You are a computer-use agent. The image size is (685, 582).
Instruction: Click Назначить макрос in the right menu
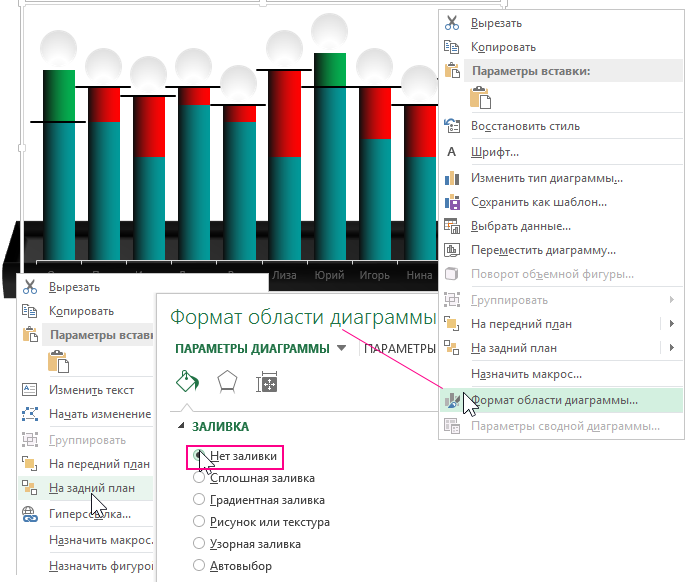coord(526,373)
